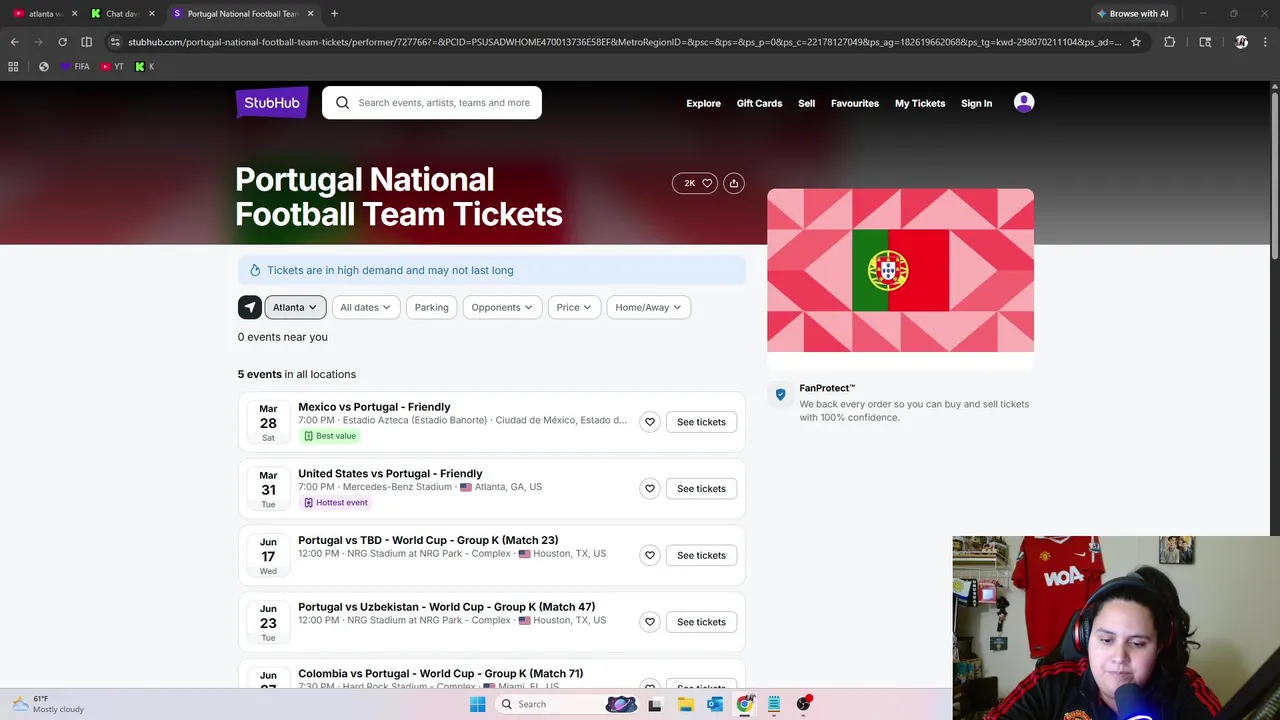See tickets for Portugal vs TBD Match 23
Image resolution: width=1280 pixels, height=720 pixels.
pyautogui.click(x=701, y=555)
